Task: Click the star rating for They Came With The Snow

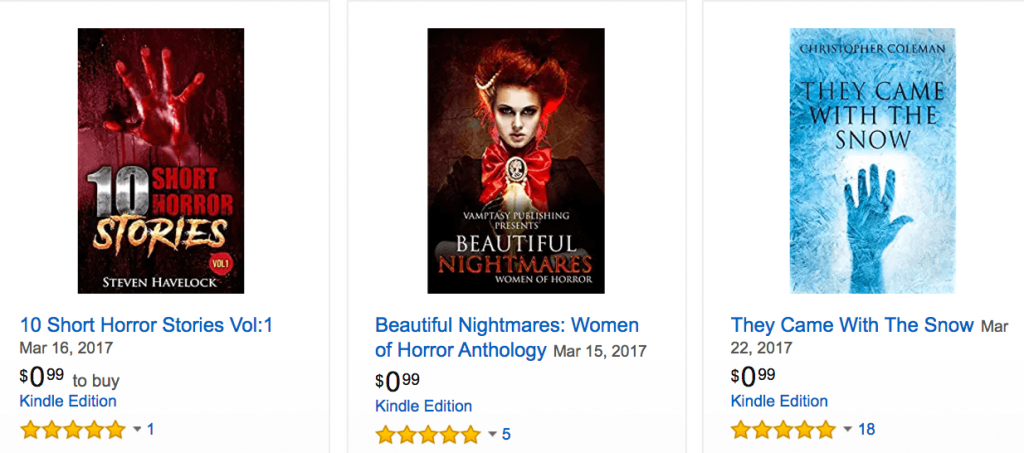Action: click(783, 430)
